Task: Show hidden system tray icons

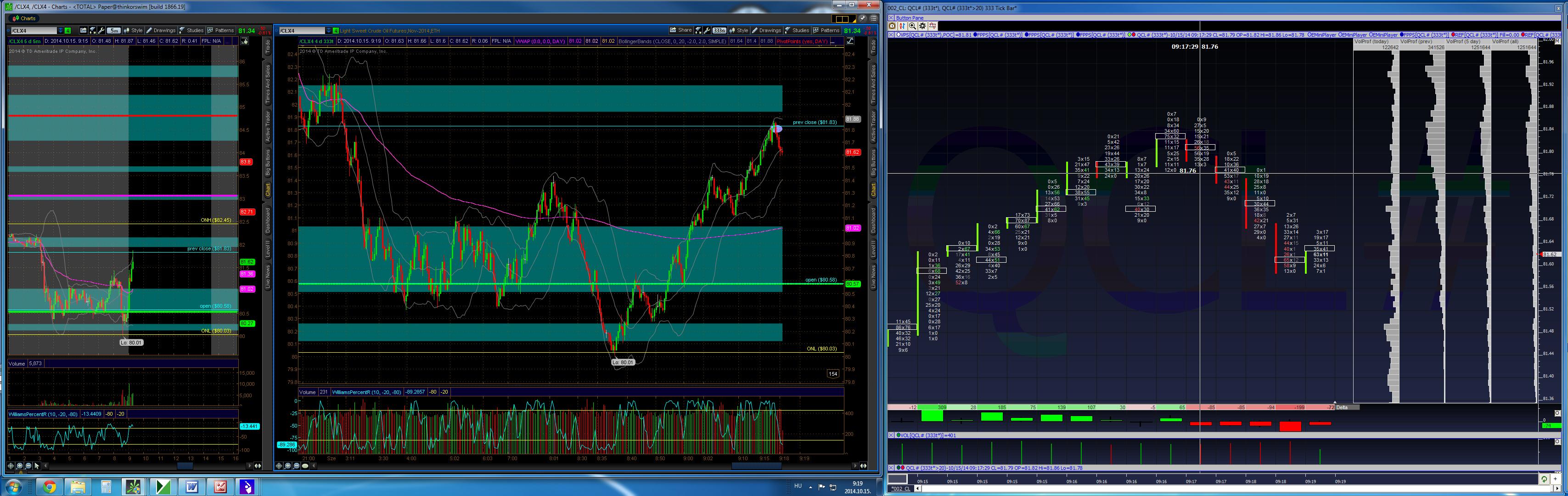Action: 810,486
